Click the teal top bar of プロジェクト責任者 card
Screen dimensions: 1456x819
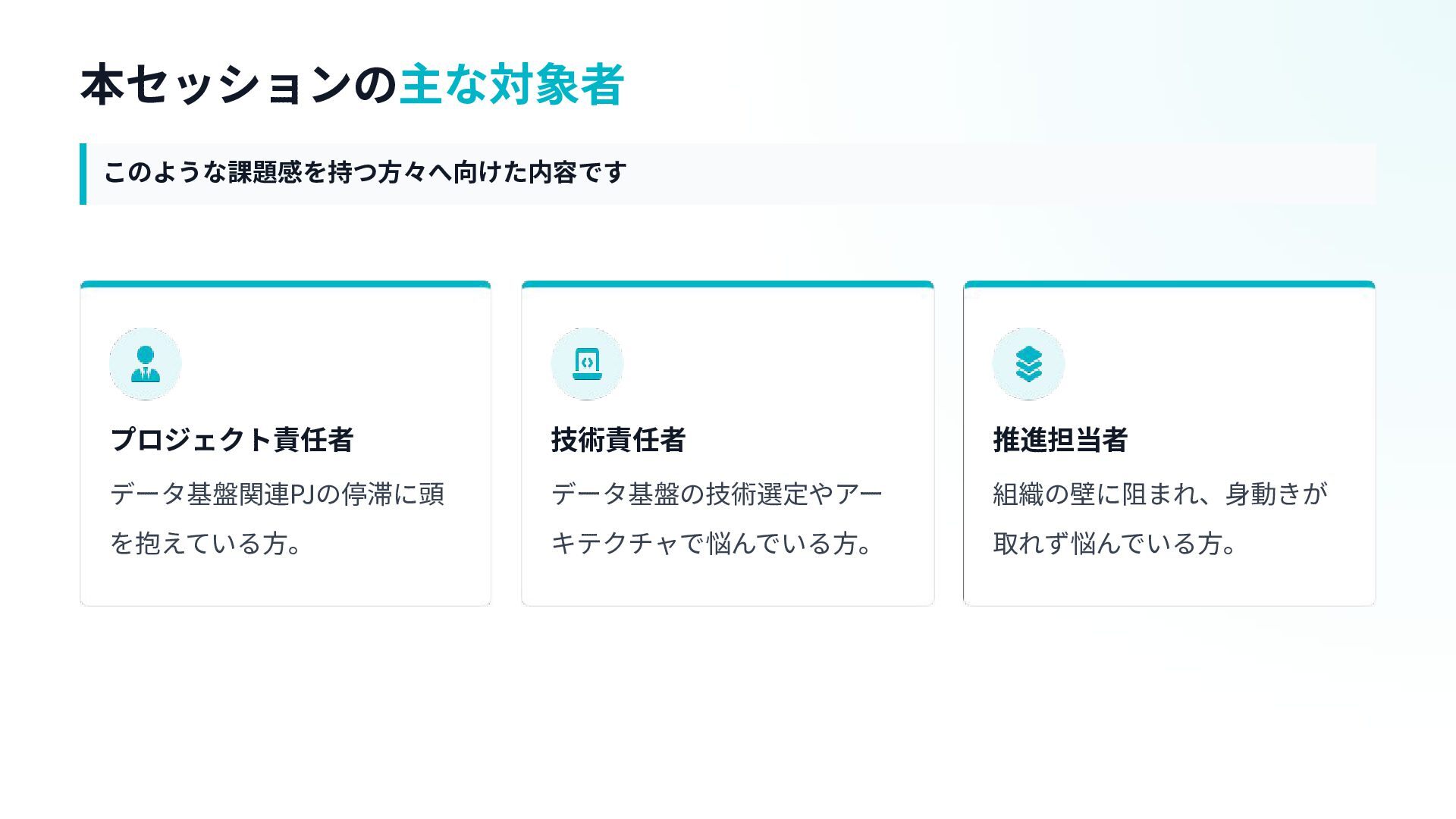(x=285, y=284)
